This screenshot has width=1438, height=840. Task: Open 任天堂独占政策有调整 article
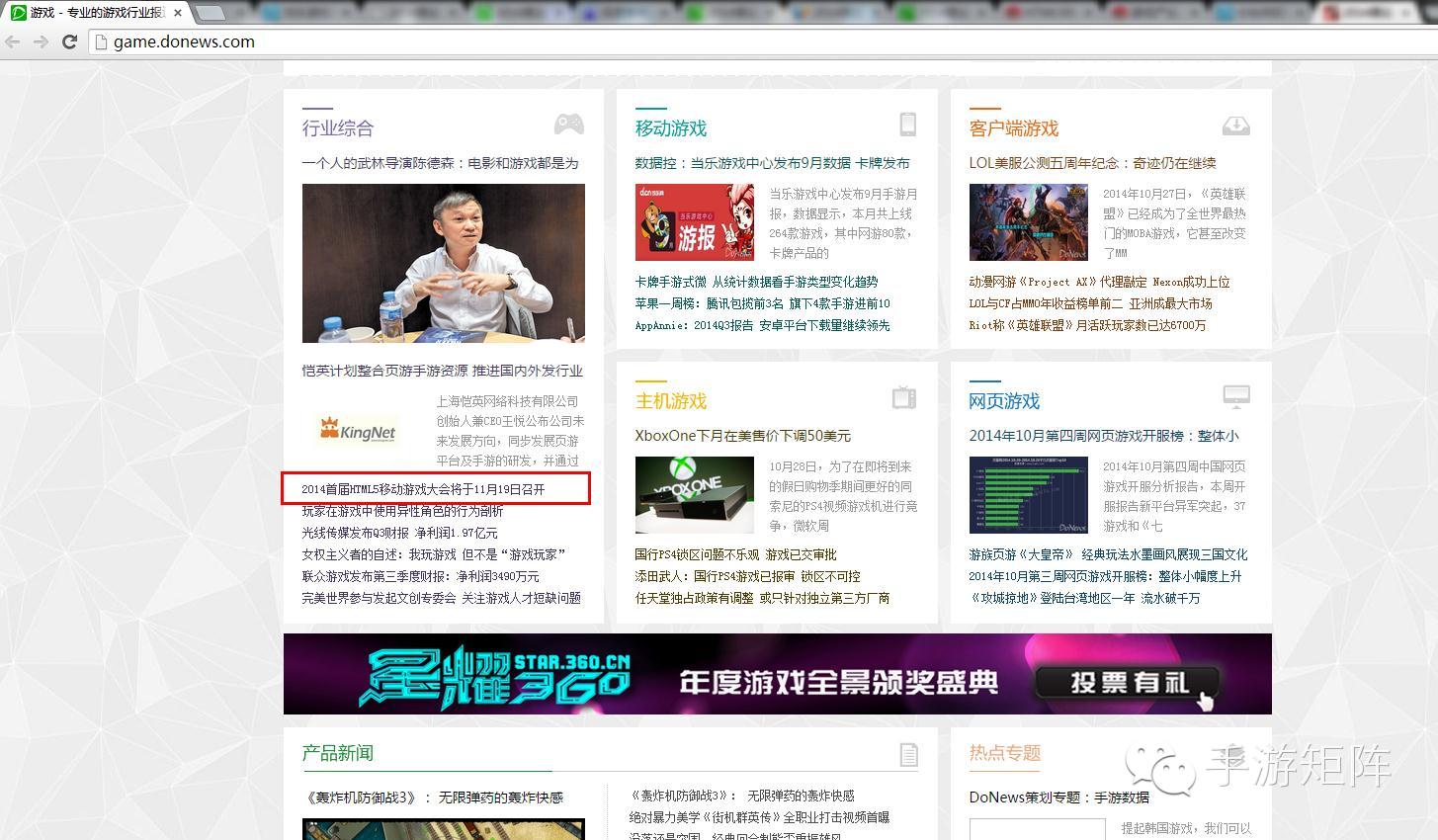coord(763,598)
